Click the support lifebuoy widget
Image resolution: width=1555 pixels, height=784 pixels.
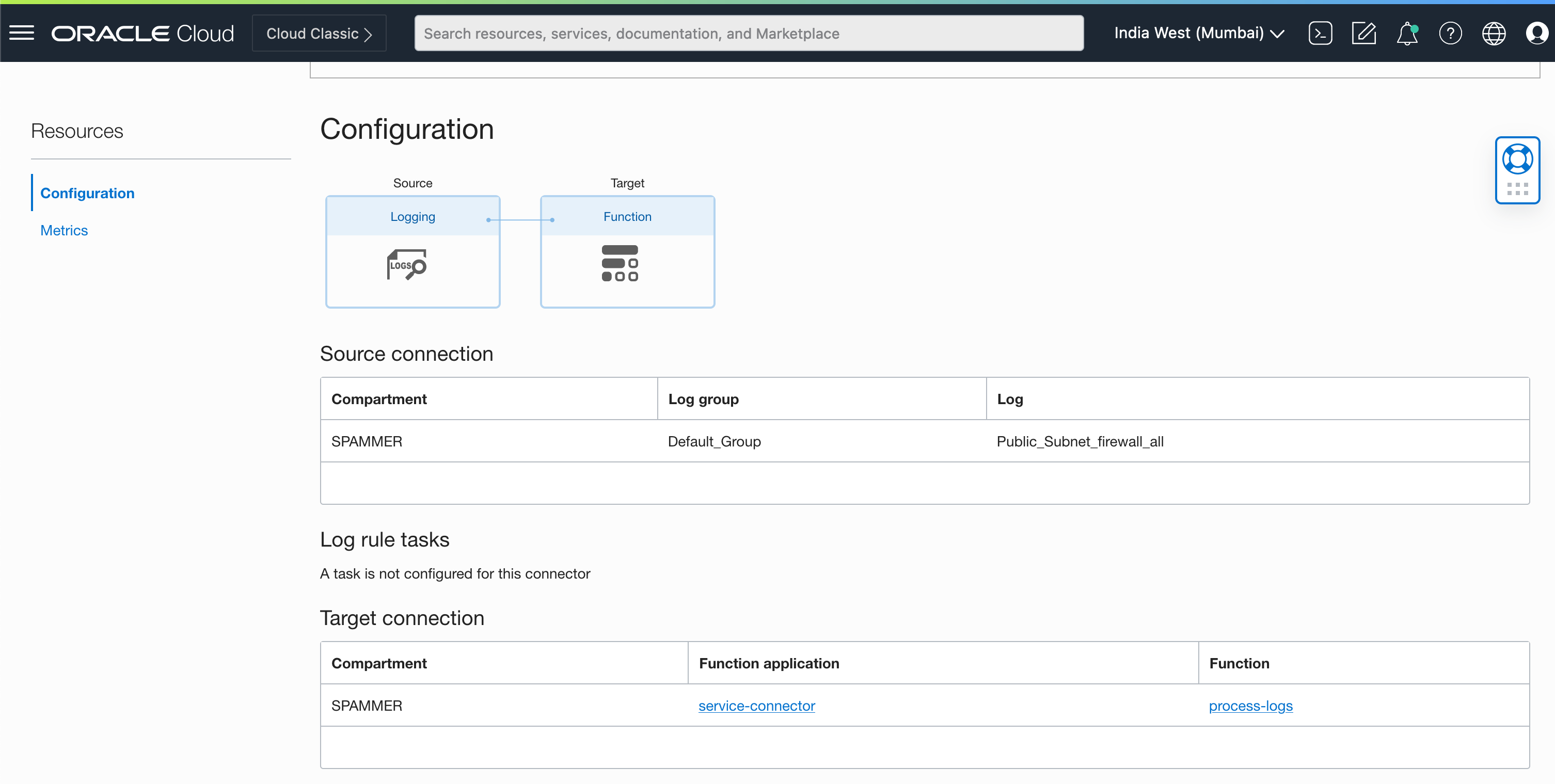[x=1518, y=159]
